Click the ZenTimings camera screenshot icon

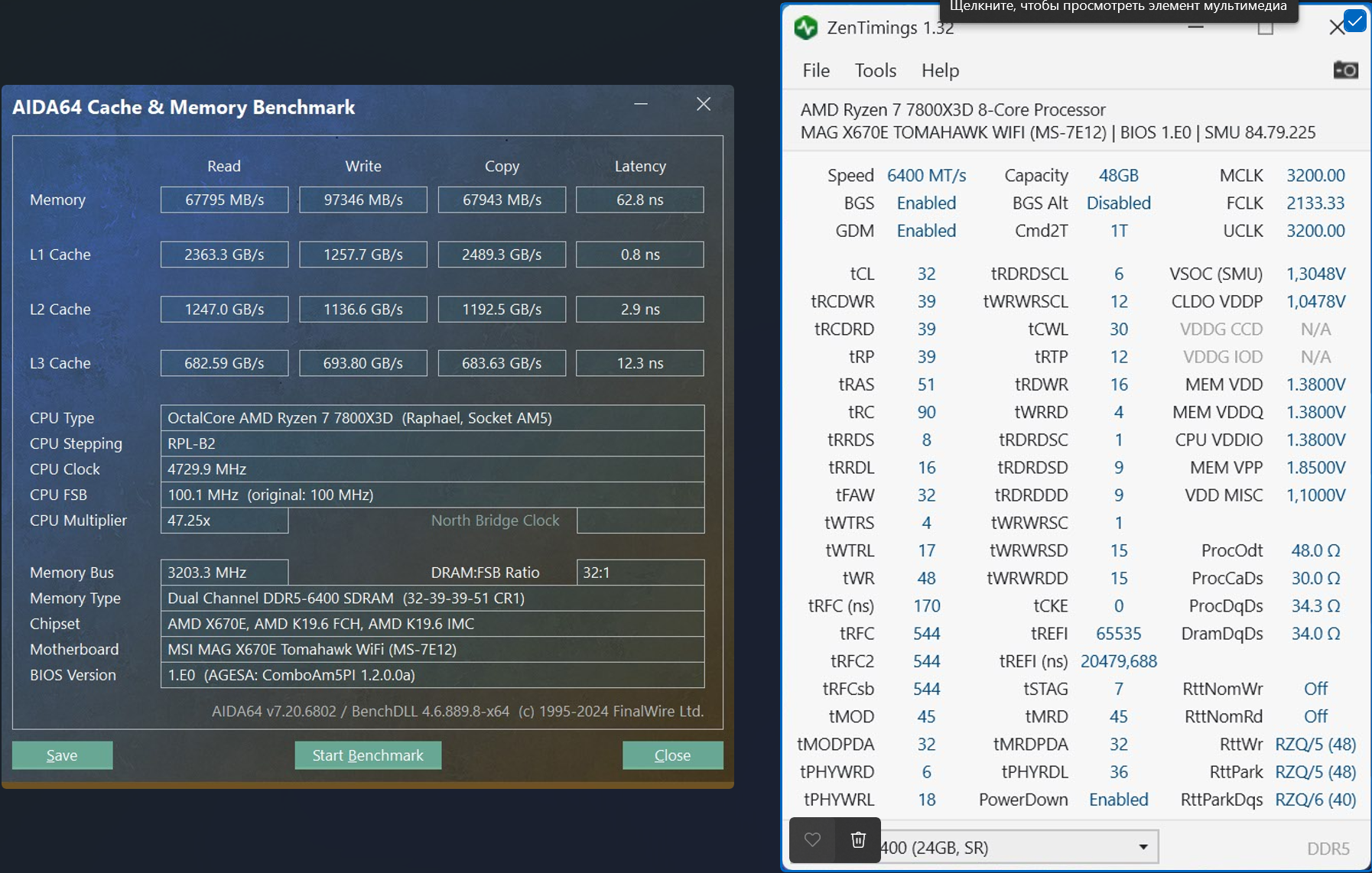[1345, 70]
